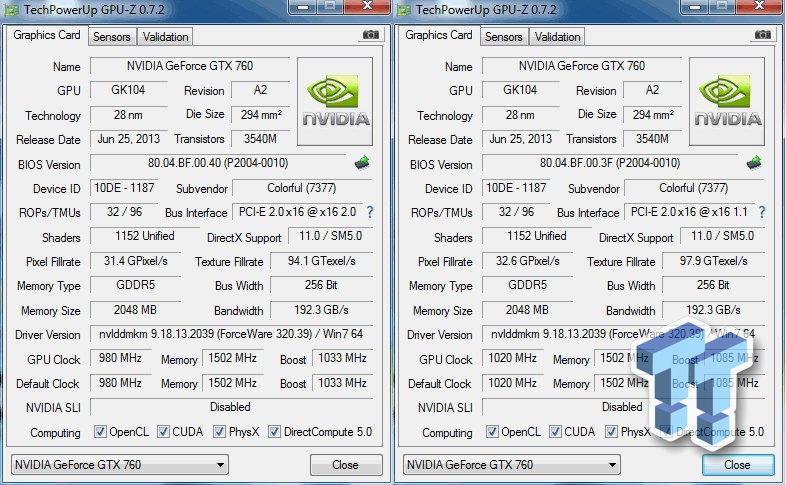Click the GPU Clock 1020 MHz value in right window

512,358
